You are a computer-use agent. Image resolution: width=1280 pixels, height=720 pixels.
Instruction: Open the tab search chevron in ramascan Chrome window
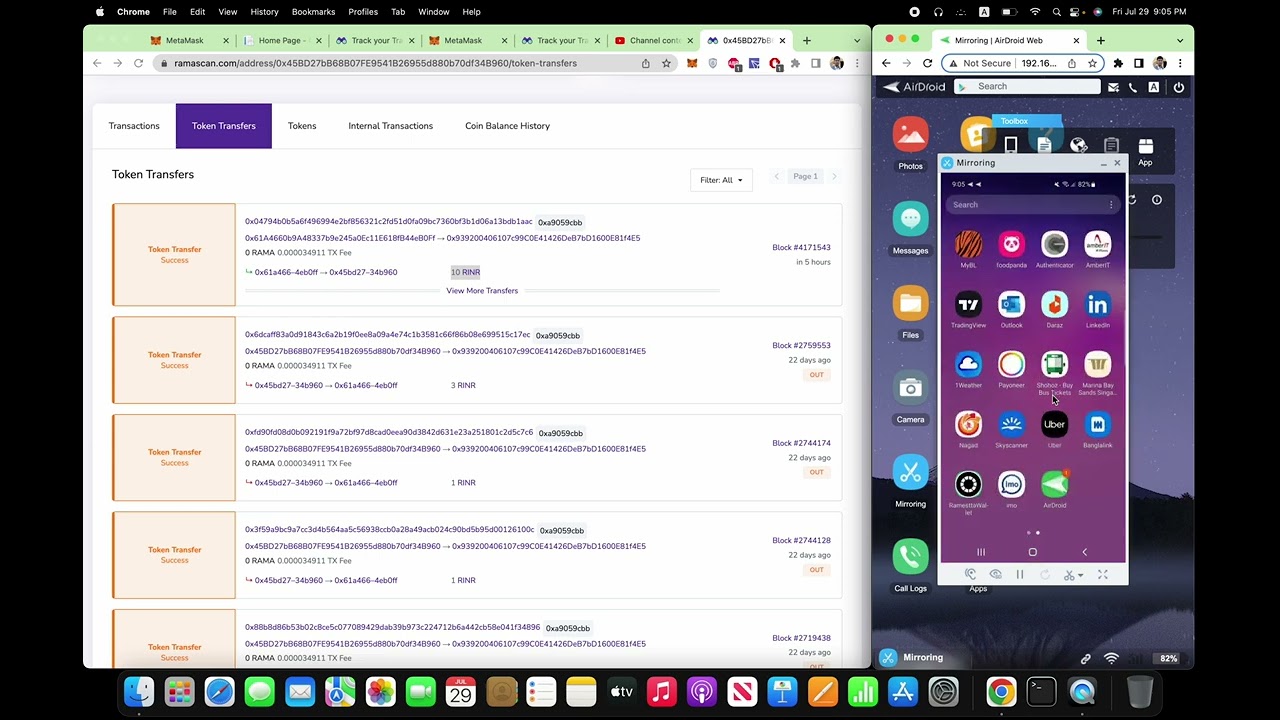857,41
